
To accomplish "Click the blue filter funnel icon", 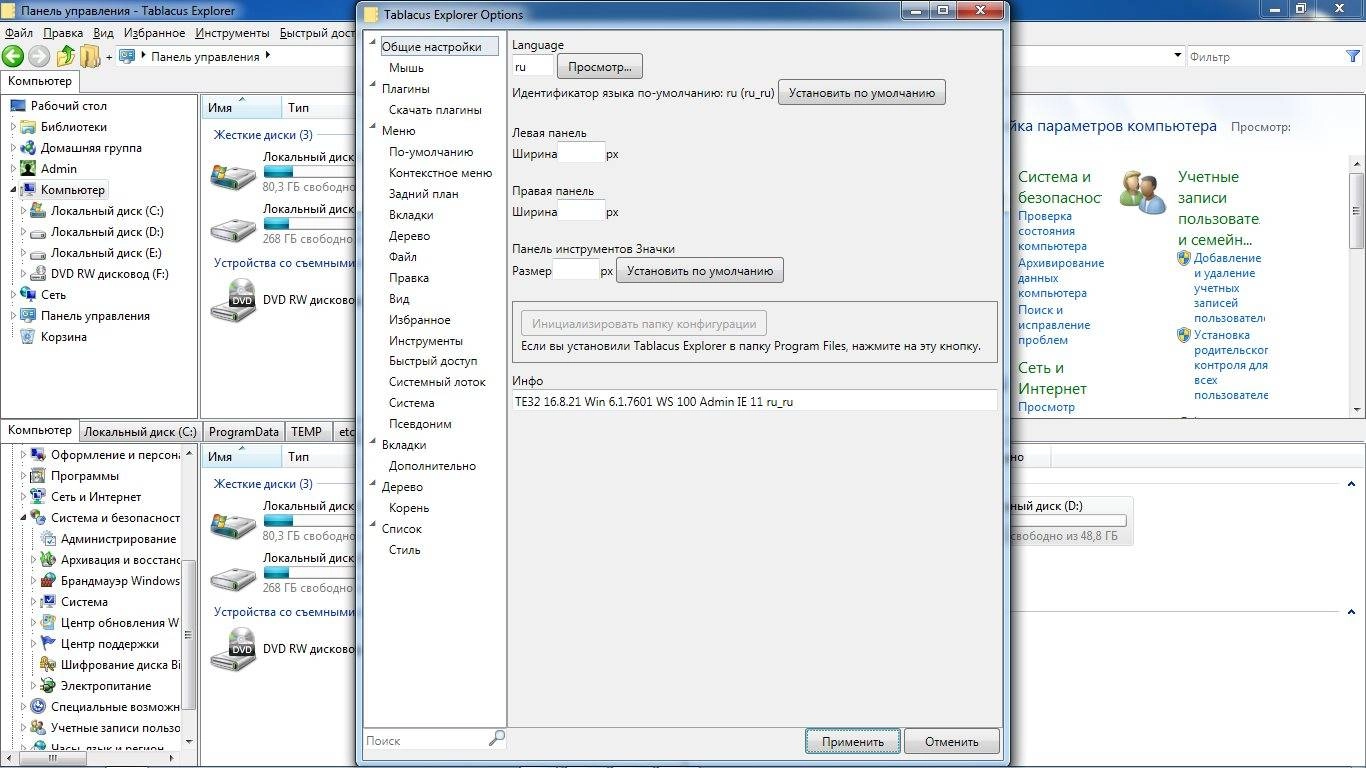I will click(x=1353, y=57).
